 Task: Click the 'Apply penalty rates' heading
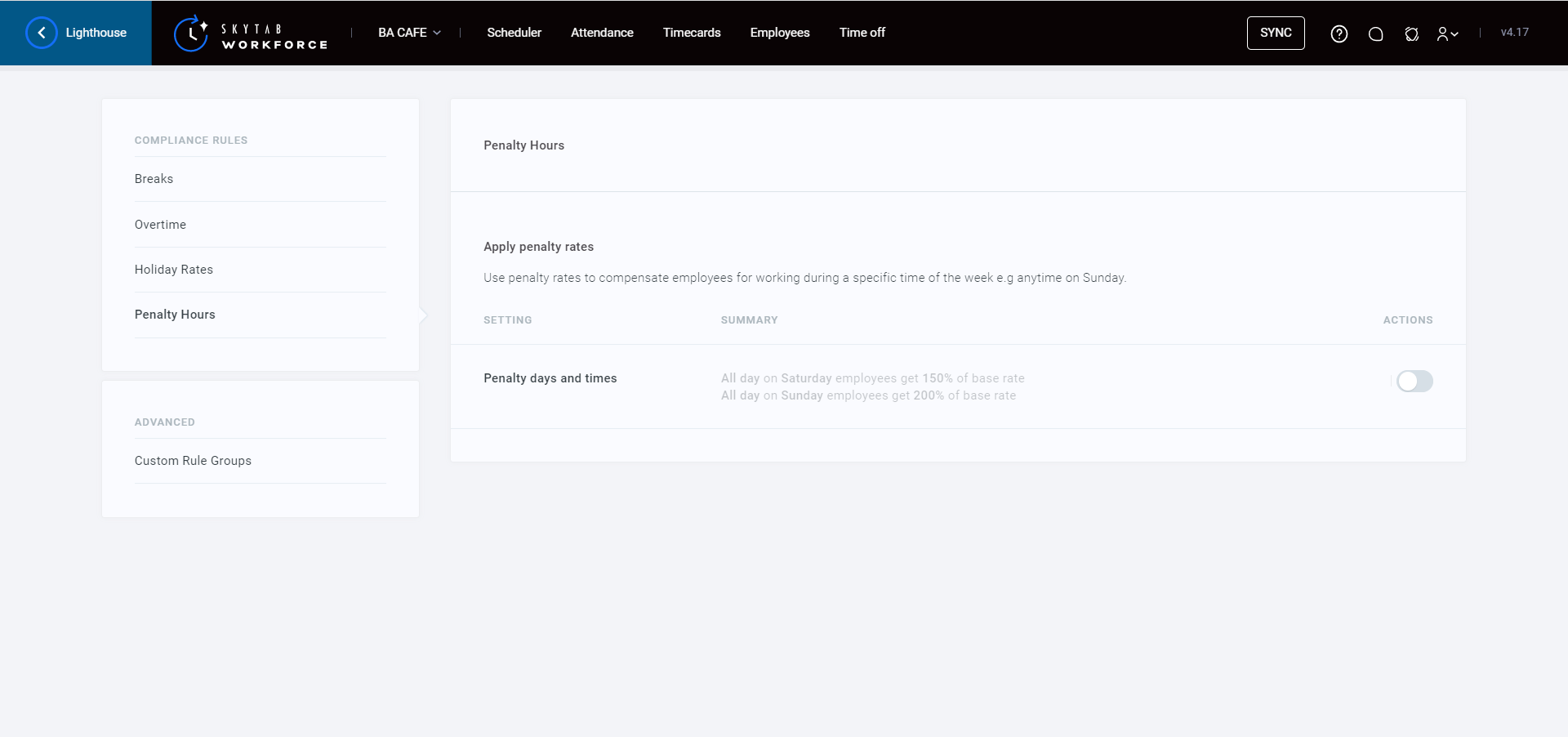click(539, 247)
